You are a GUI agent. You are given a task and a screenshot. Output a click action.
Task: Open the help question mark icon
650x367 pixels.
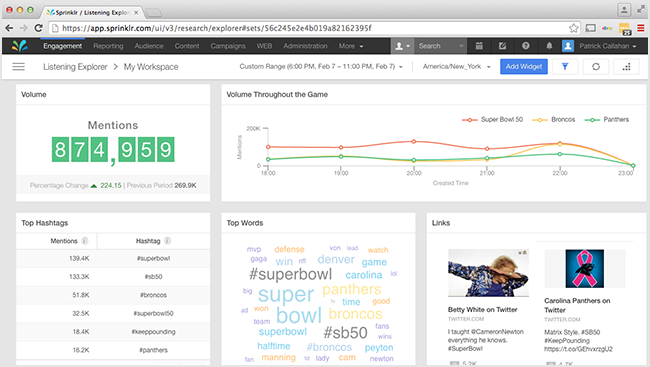526,46
